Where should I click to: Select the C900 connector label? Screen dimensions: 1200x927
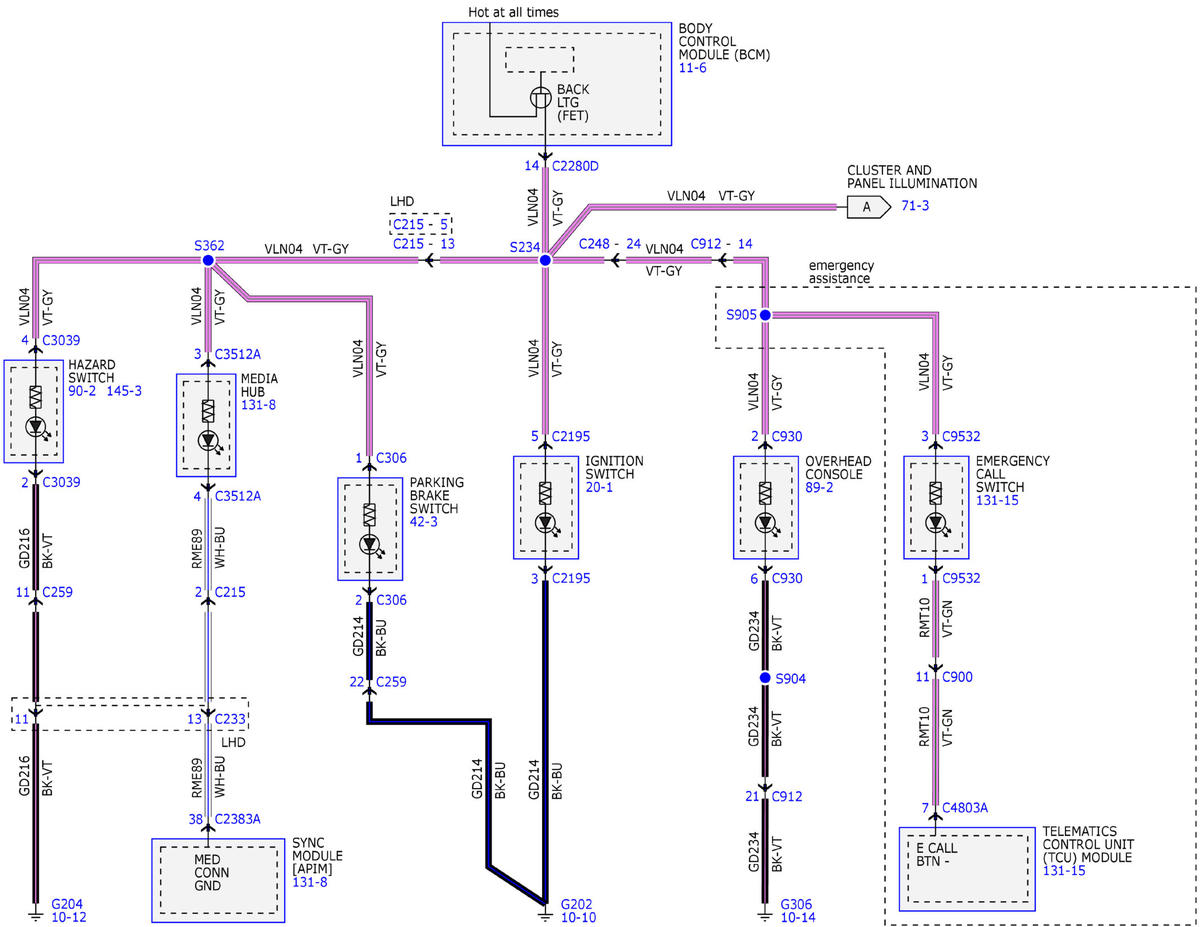(x=957, y=677)
